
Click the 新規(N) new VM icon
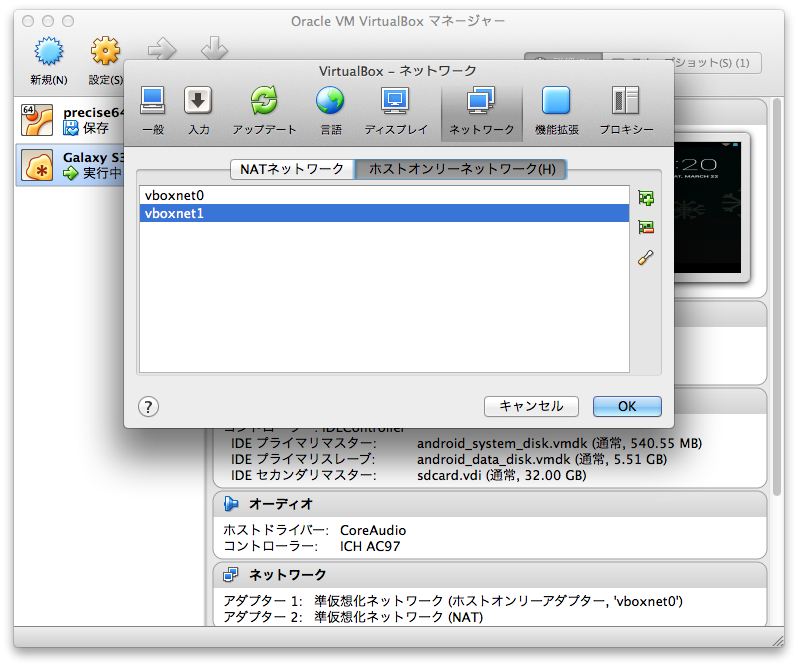[x=49, y=51]
